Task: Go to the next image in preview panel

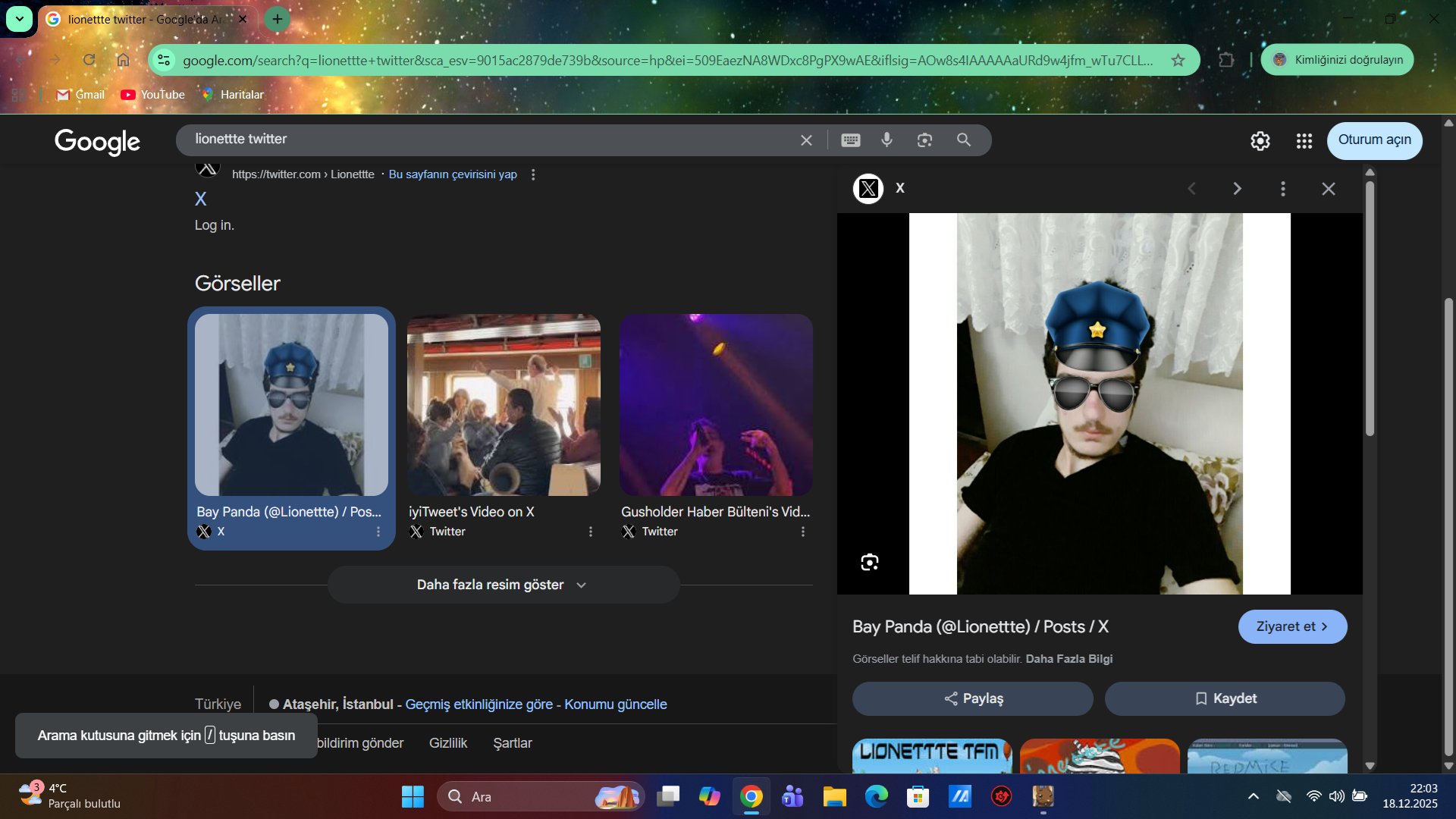Action: [1237, 189]
